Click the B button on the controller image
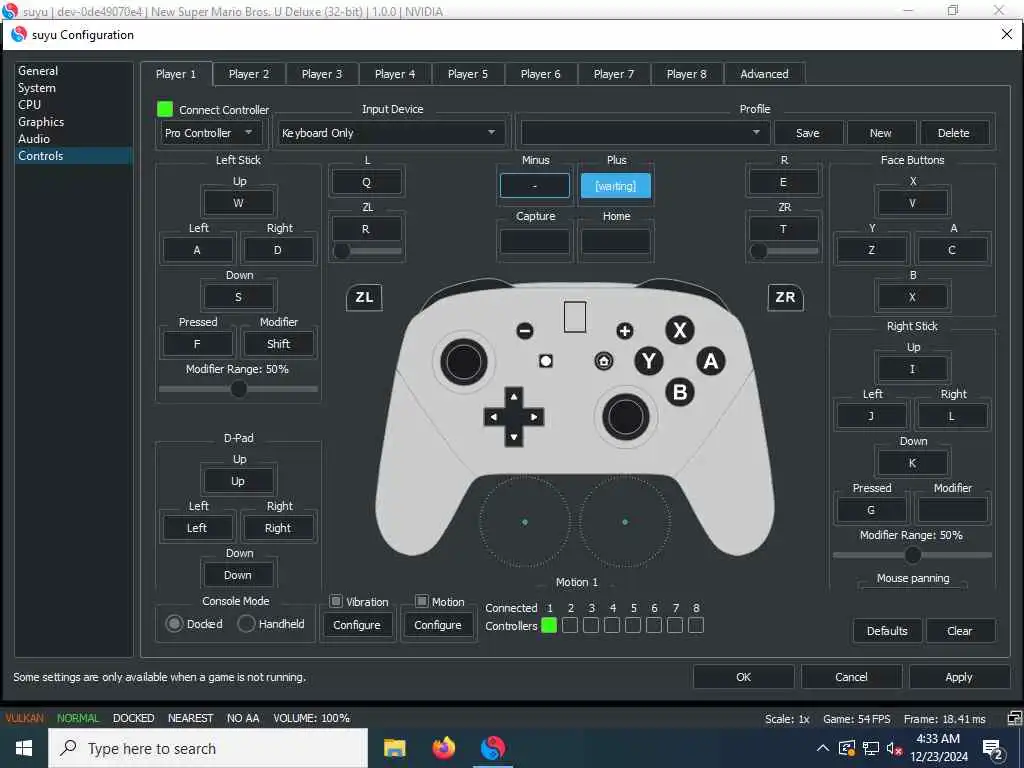 (x=680, y=392)
